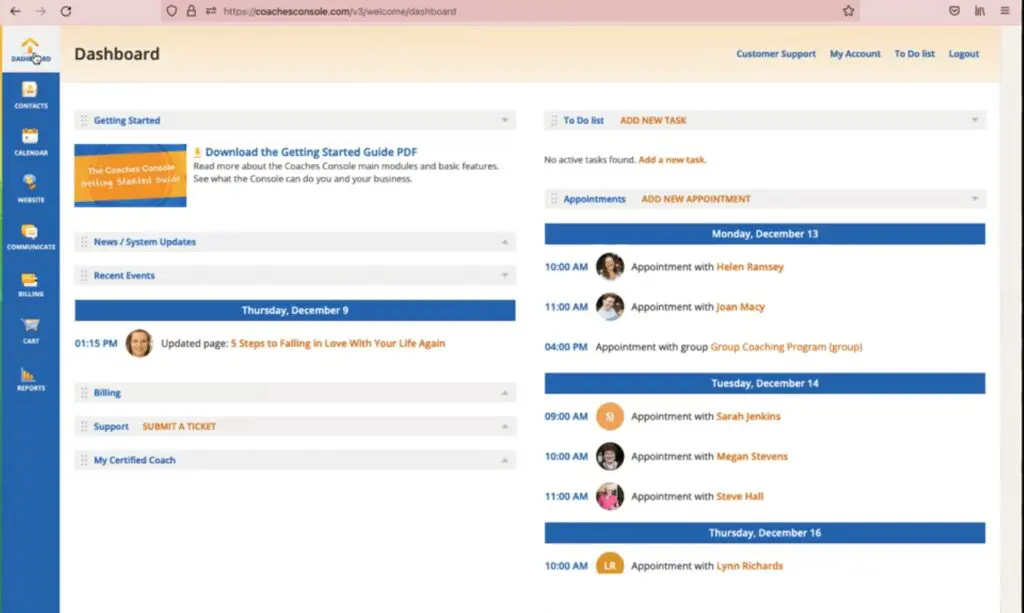Click ADD NEW APPOINTMENT link

pyautogui.click(x=695, y=199)
